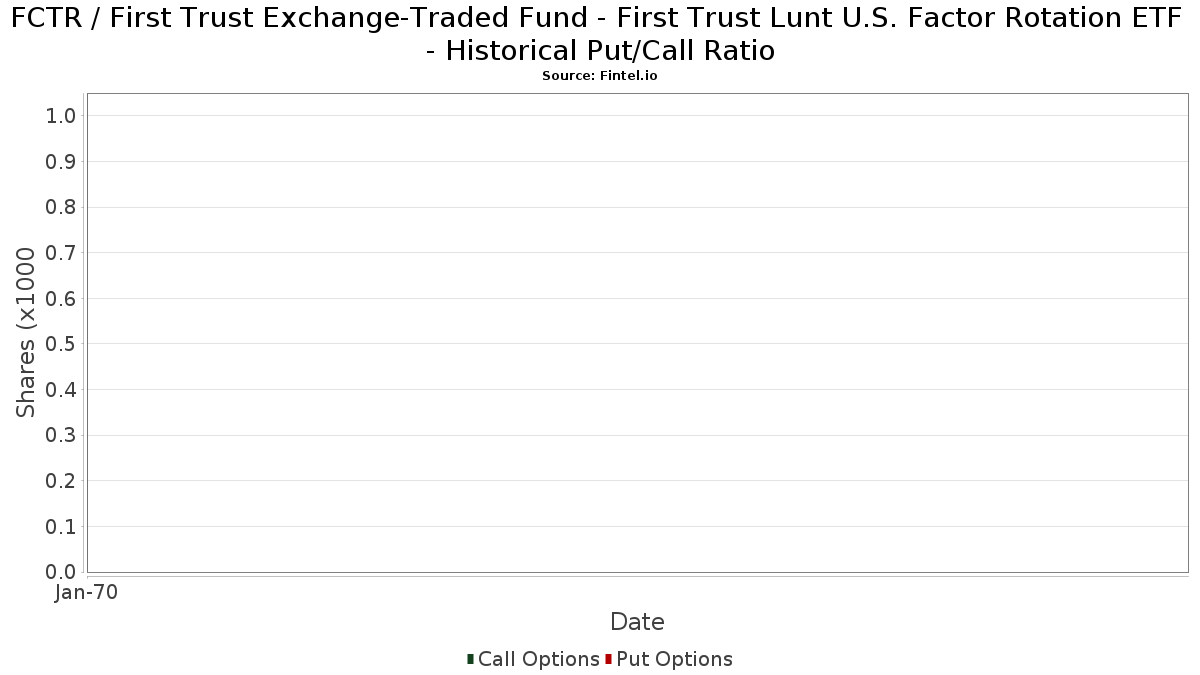Image resolution: width=1200 pixels, height=675 pixels.
Task: Click the chart title text
Action: point(600,33)
